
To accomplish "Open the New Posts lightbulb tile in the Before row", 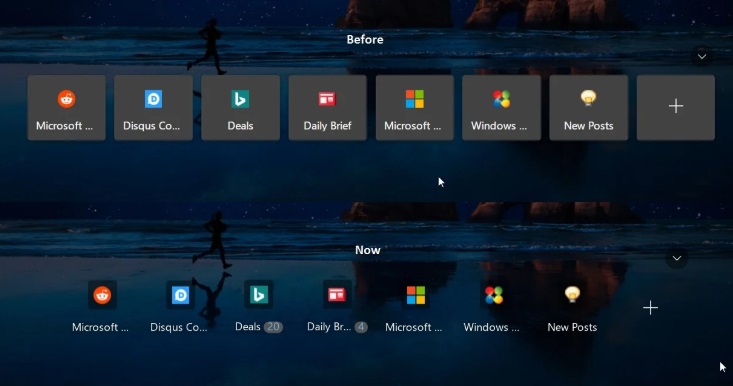I will [x=589, y=108].
